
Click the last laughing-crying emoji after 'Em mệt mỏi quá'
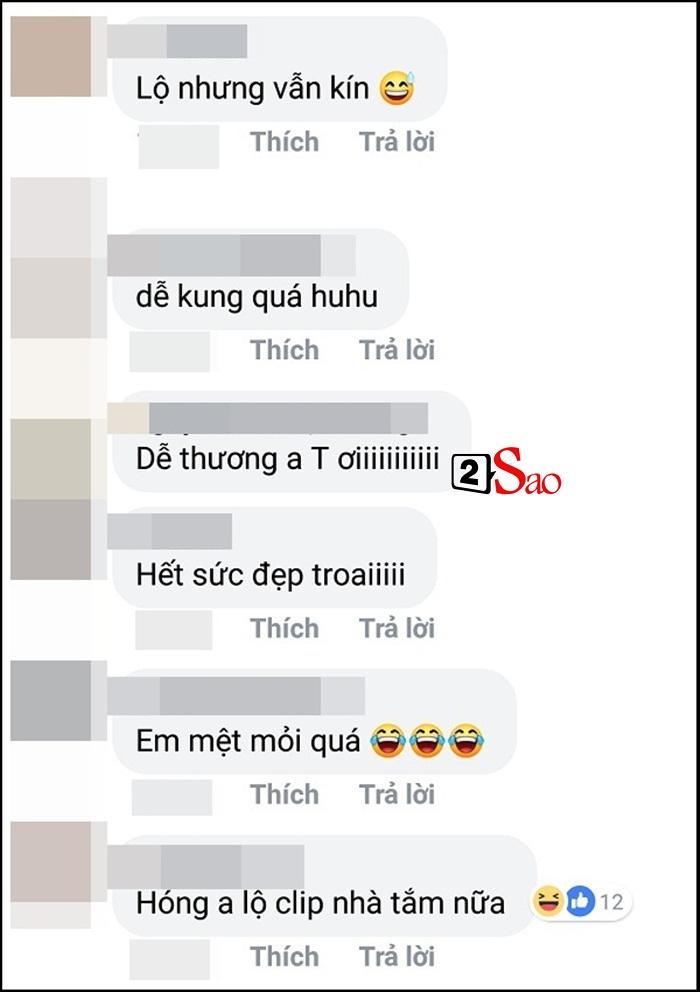coord(466,740)
